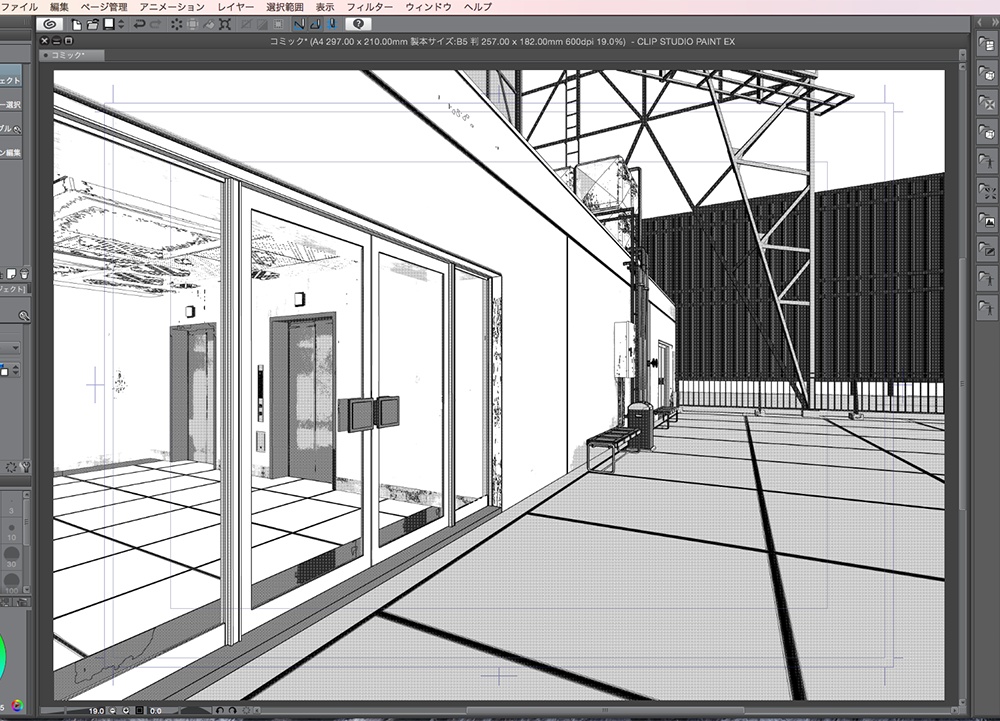This screenshot has height=721, width=1000.
Task: Click tool property stepper arrows beside swatch
Action: point(15,370)
